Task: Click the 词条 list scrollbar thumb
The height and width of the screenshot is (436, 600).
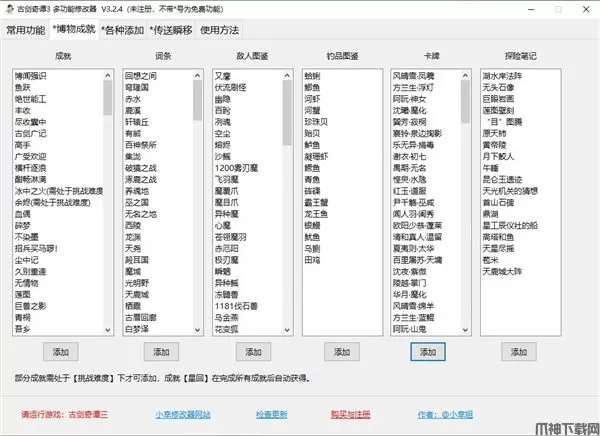Action: point(197,101)
